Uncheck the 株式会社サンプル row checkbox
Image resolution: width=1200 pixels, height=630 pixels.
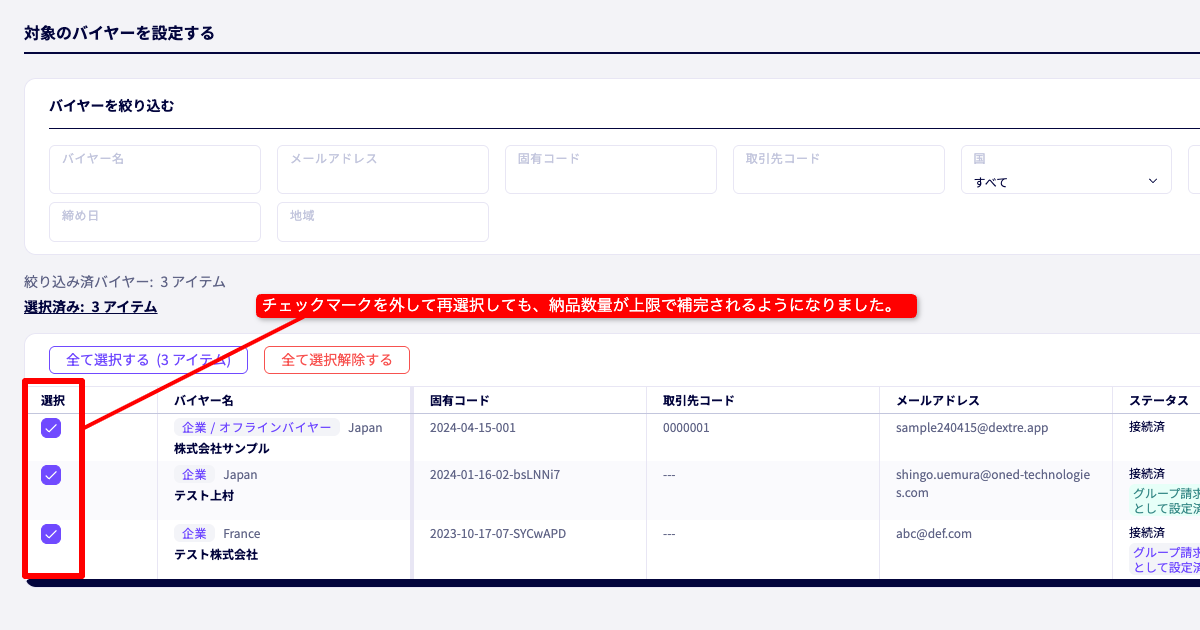pyautogui.click(x=51, y=428)
